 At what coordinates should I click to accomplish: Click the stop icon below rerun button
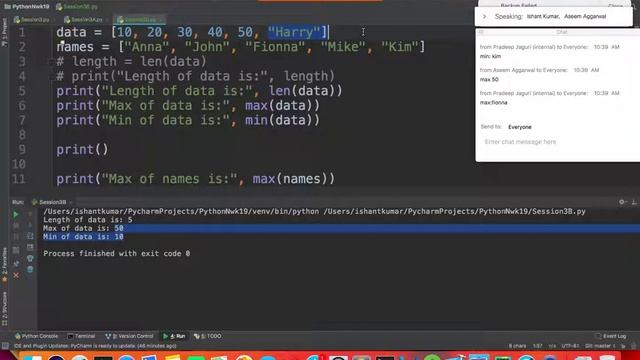coord(16,225)
